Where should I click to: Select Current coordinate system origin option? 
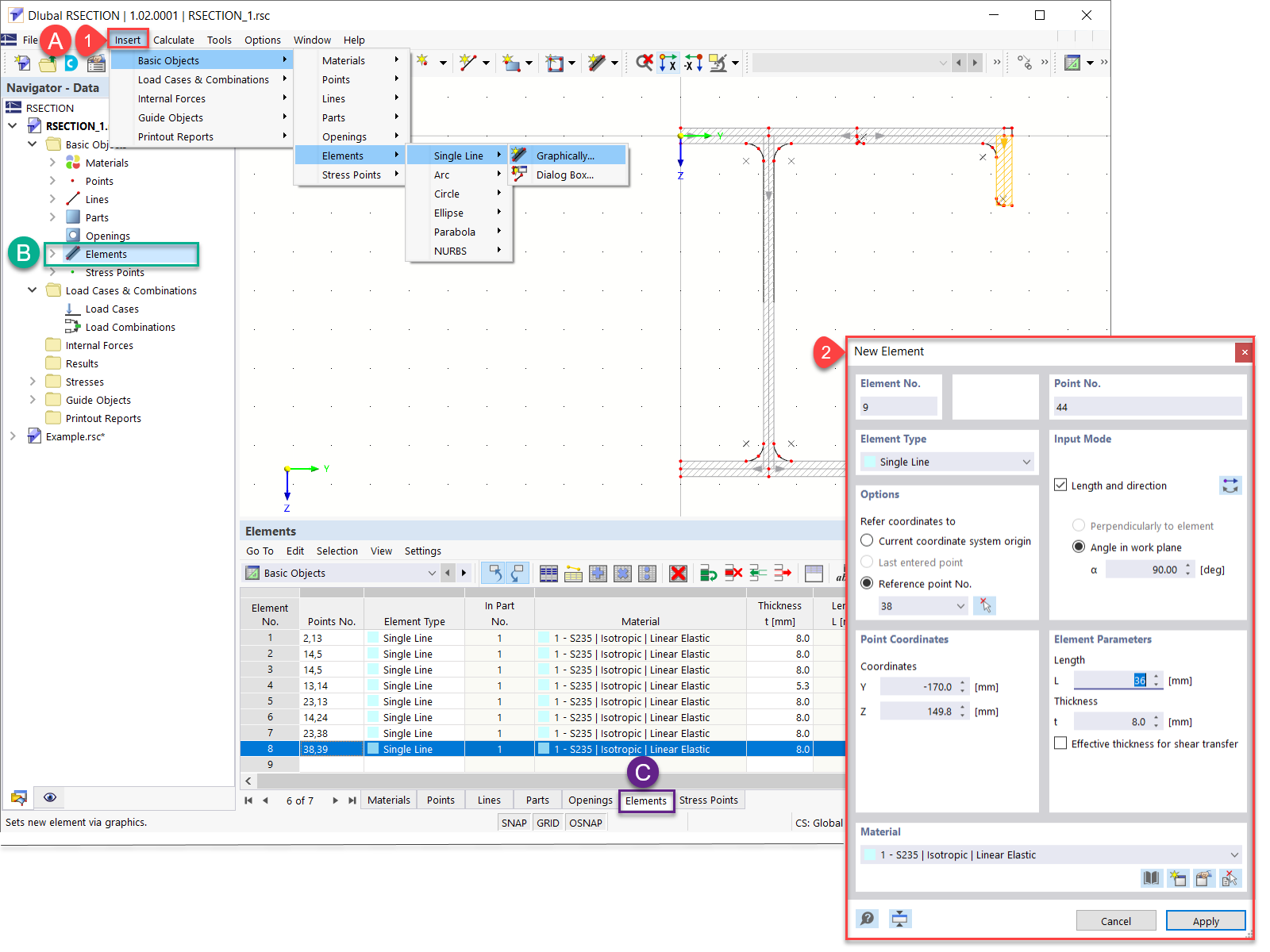coord(868,540)
